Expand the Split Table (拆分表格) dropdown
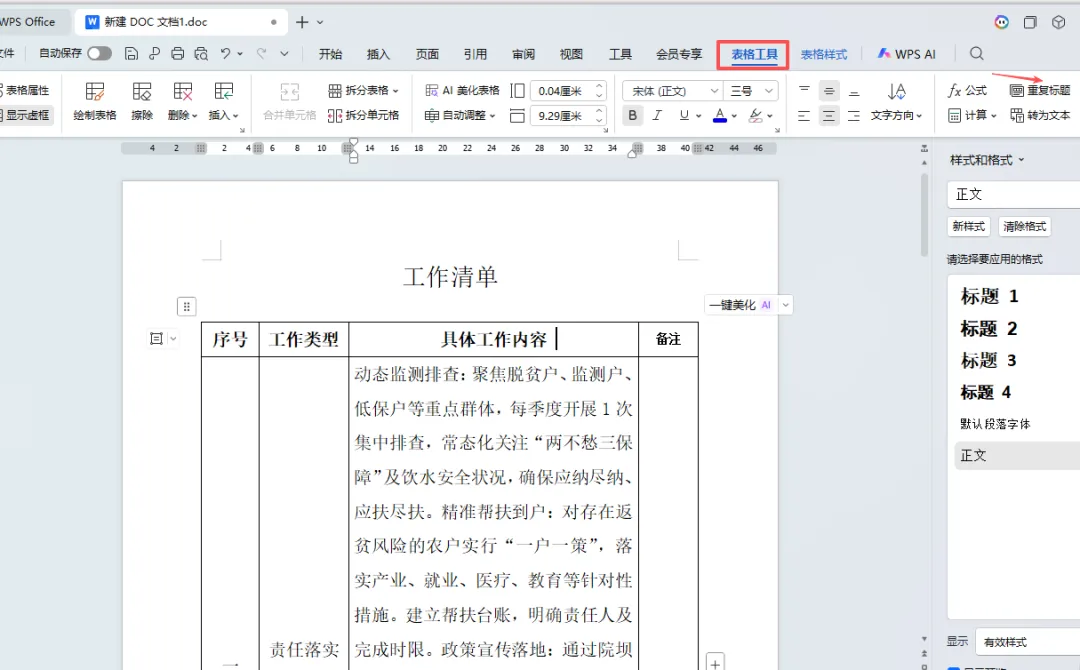The width and height of the screenshot is (1080, 670). (x=396, y=90)
